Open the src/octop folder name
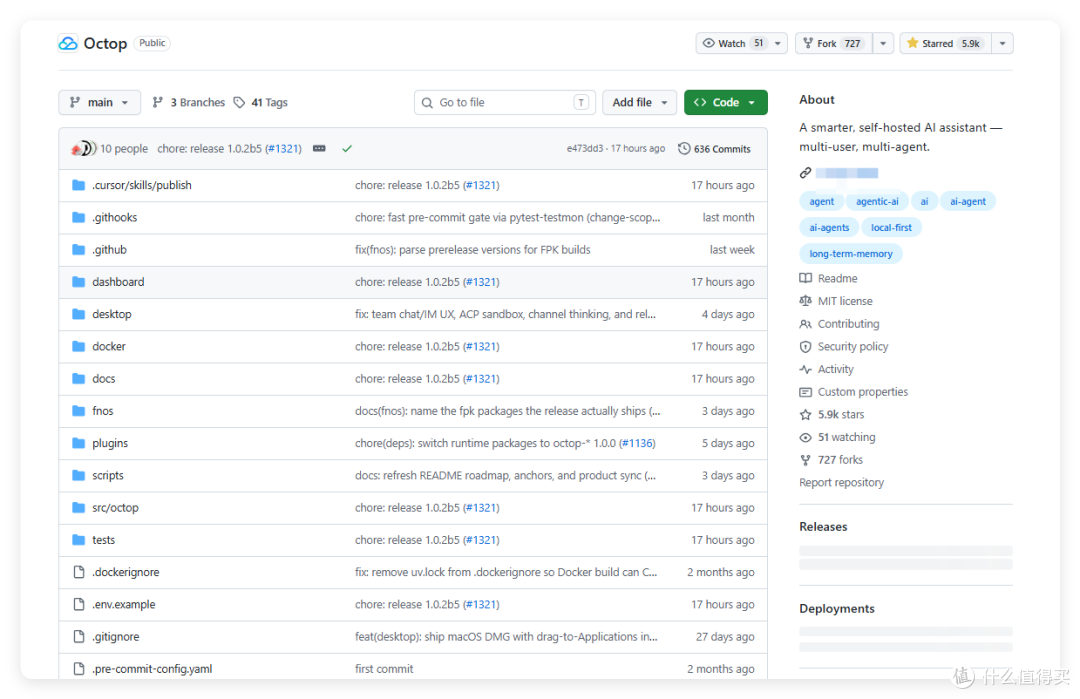Viewport: 1080px width, 699px height. (x=115, y=508)
